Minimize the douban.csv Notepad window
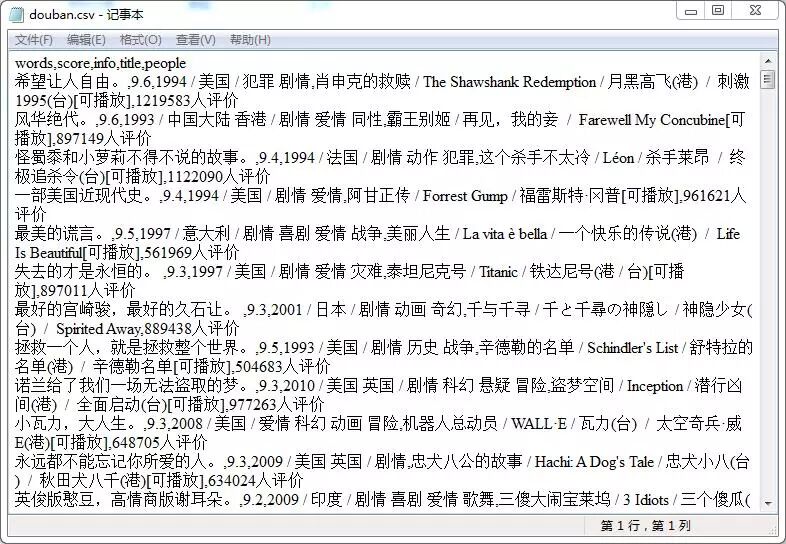This screenshot has height=544, width=786. pyautogui.click(x=691, y=11)
